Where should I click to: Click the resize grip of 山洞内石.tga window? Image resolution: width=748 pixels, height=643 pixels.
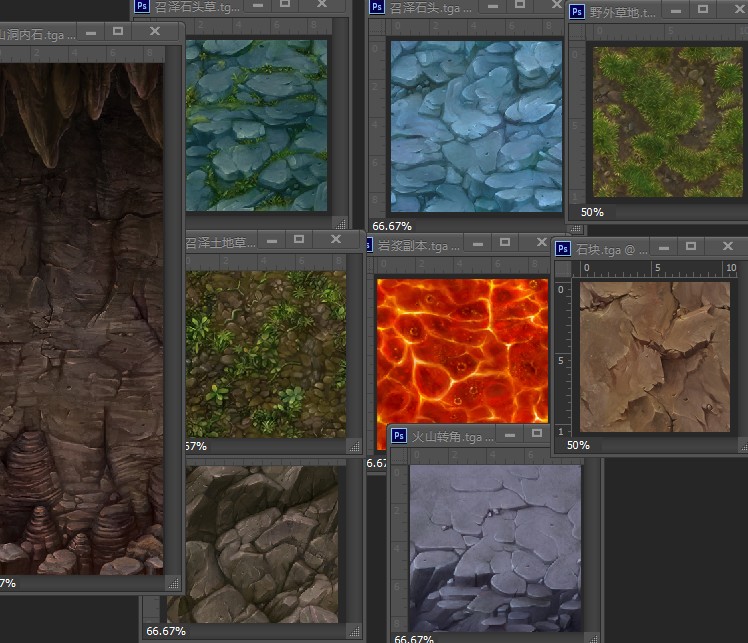coord(173,583)
